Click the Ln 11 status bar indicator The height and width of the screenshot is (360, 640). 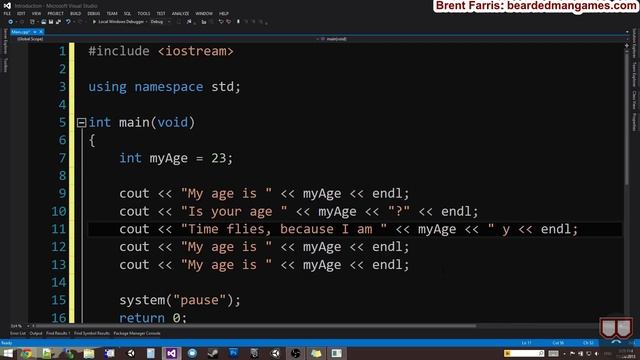point(526,343)
